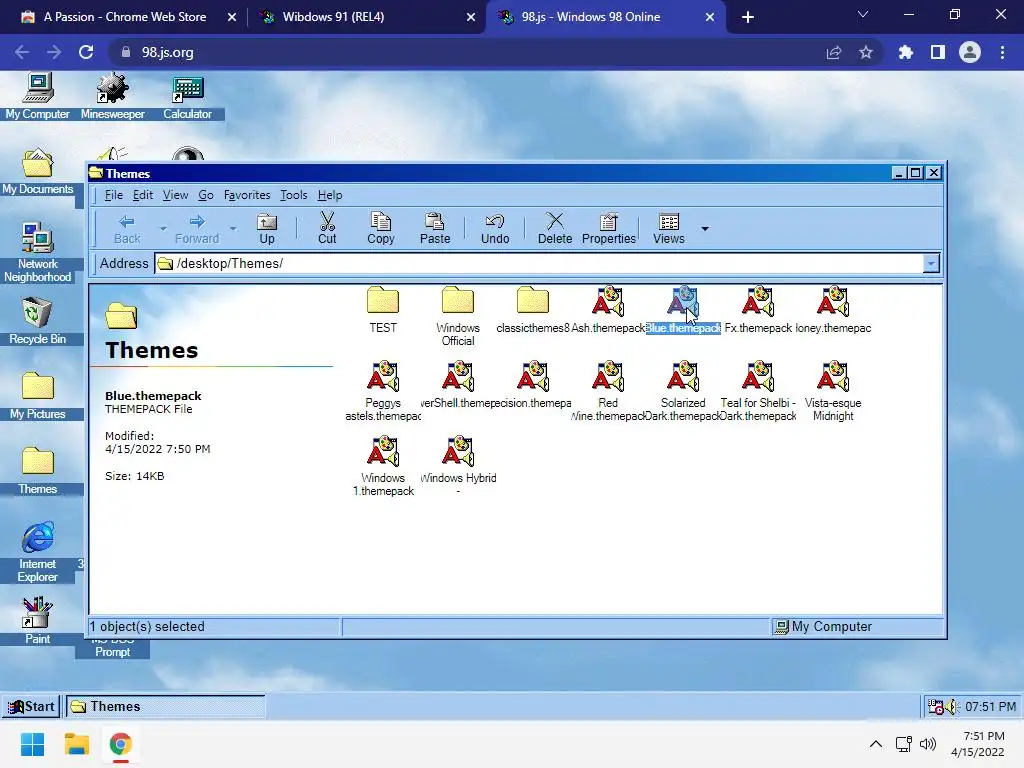
Task: Open the File menu
Action: [x=114, y=195]
